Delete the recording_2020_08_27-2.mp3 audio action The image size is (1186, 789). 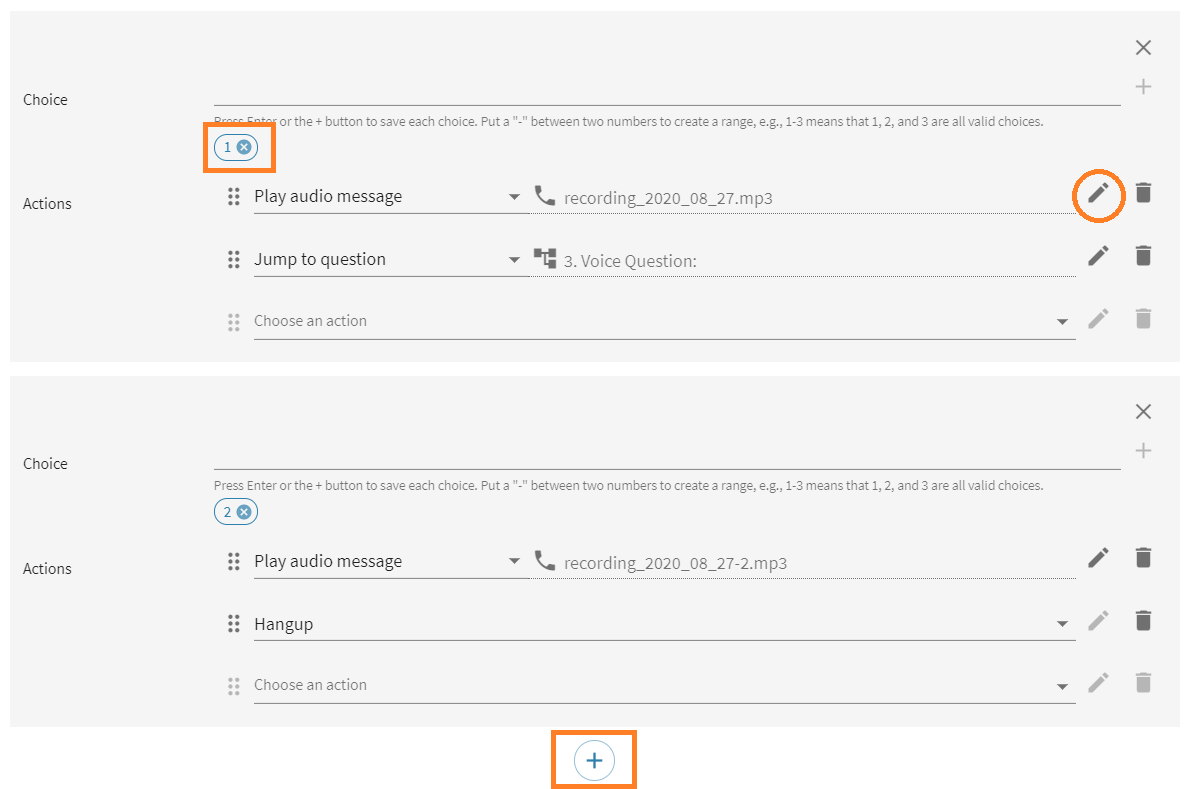coord(1143,558)
